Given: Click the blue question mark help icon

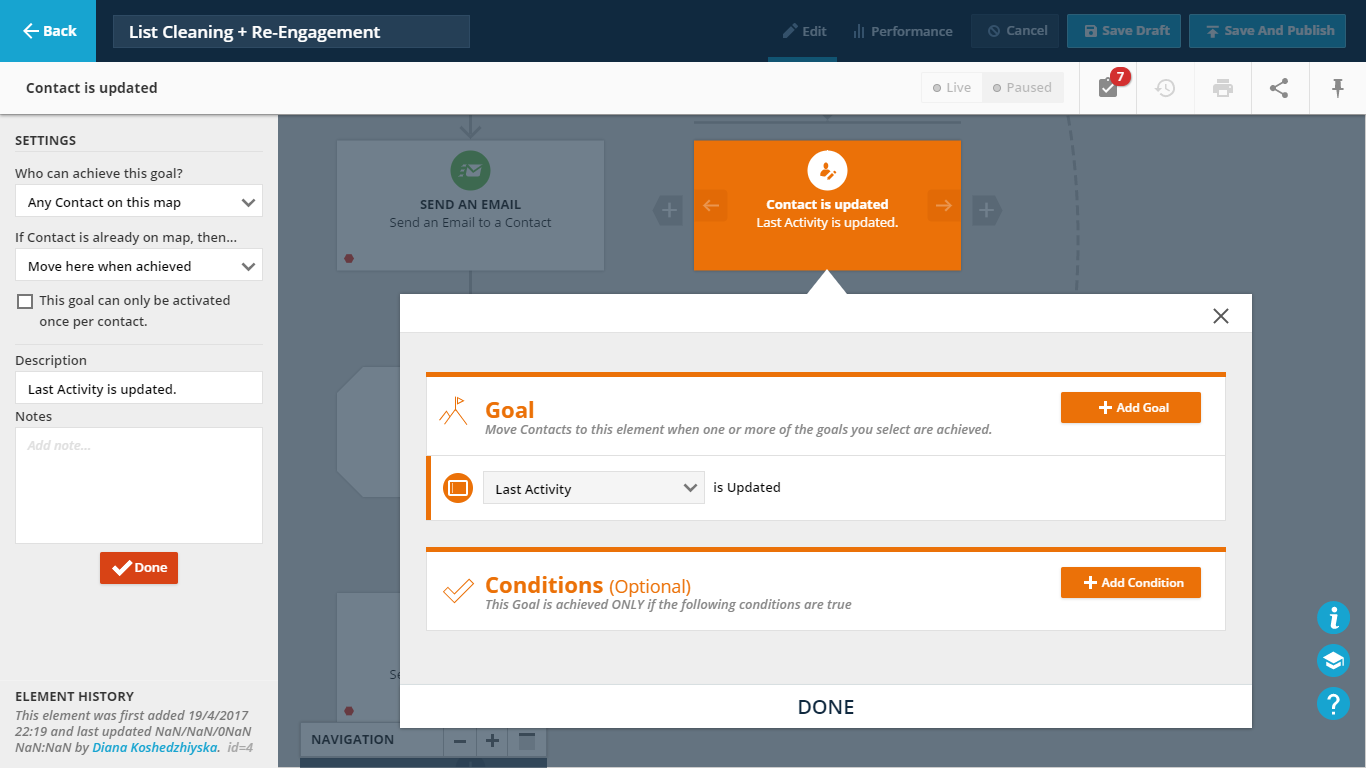Looking at the screenshot, I should (1333, 704).
